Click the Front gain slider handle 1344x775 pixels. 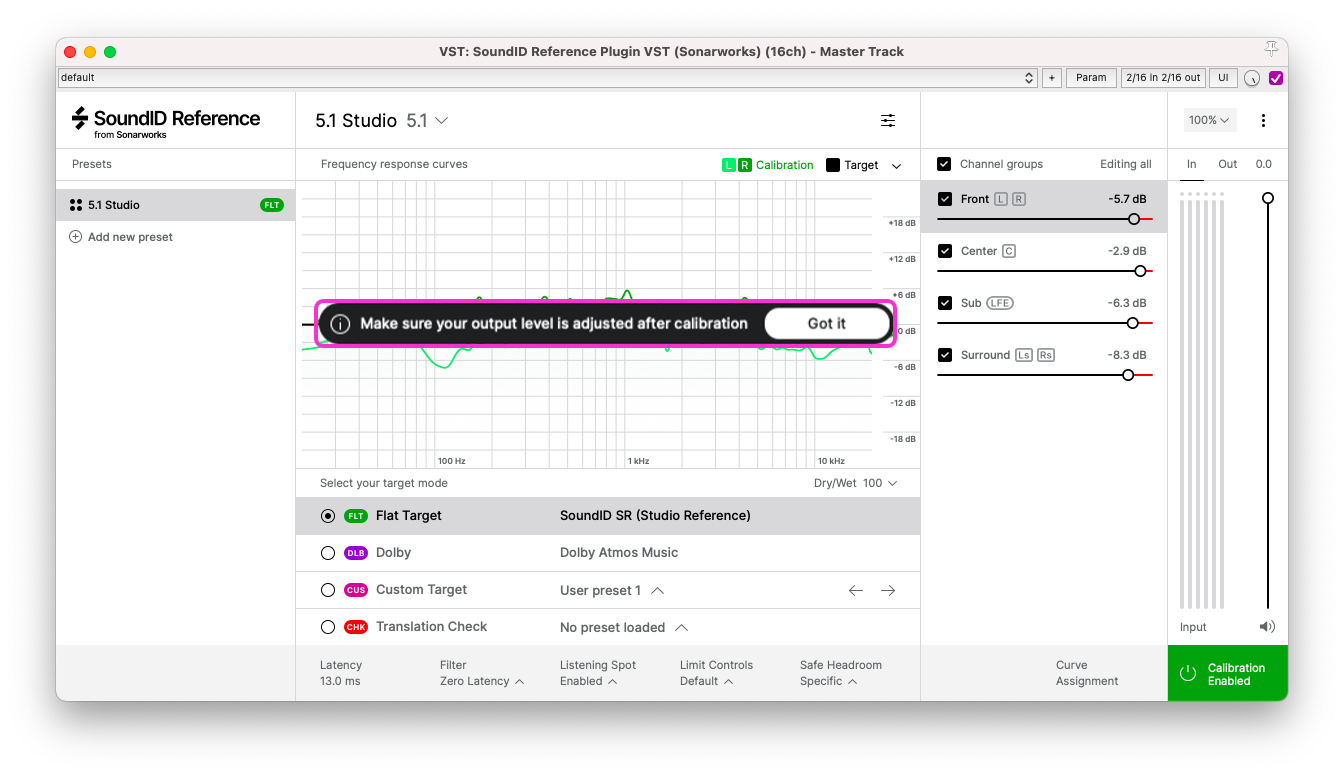pos(1134,219)
